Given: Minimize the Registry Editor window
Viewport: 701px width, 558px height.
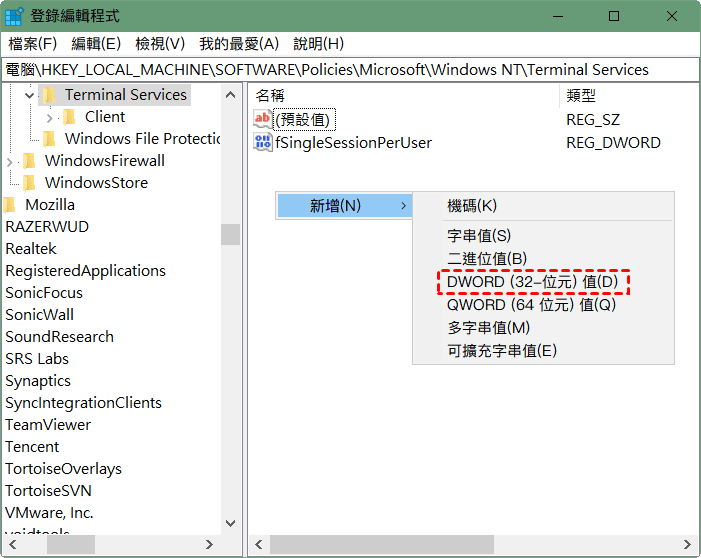Looking at the screenshot, I should point(557,16).
